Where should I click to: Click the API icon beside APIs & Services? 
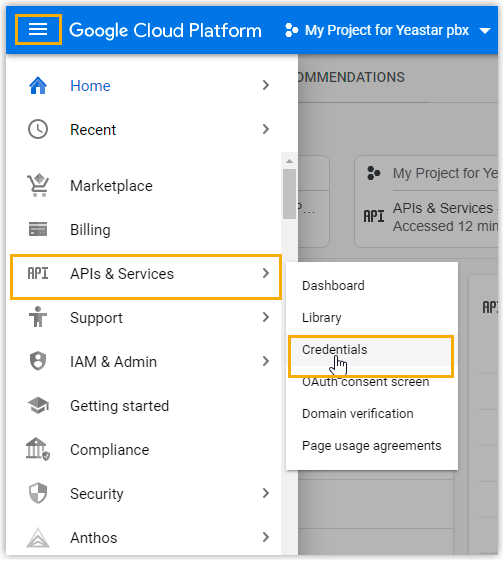(x=38, y=274)
